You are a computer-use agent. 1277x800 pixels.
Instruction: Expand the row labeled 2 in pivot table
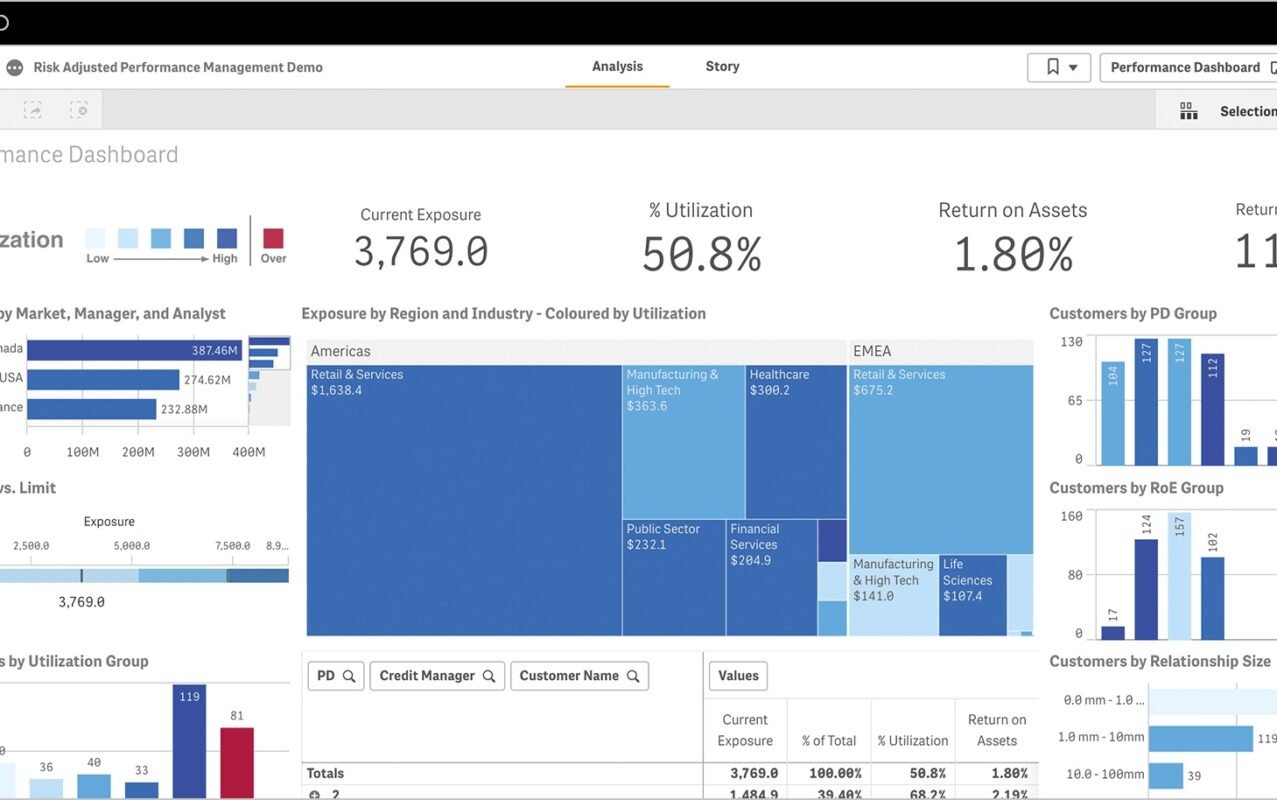[x=314, y=795]
